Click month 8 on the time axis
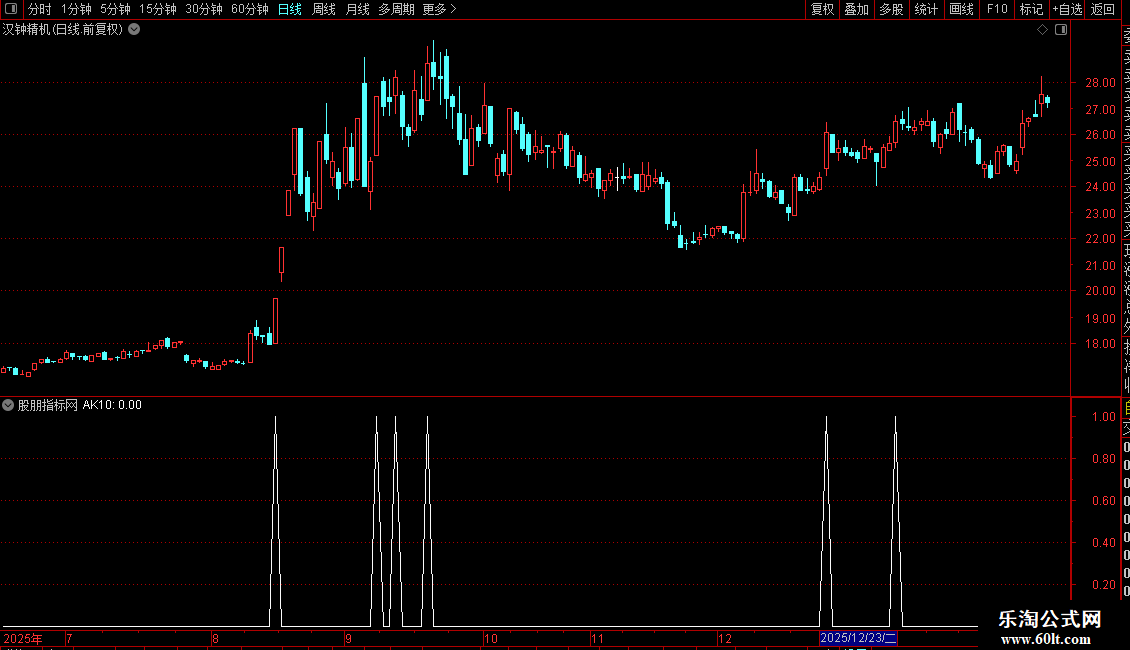The width and height of the screenshot is (1130, 650). [215, 638]
